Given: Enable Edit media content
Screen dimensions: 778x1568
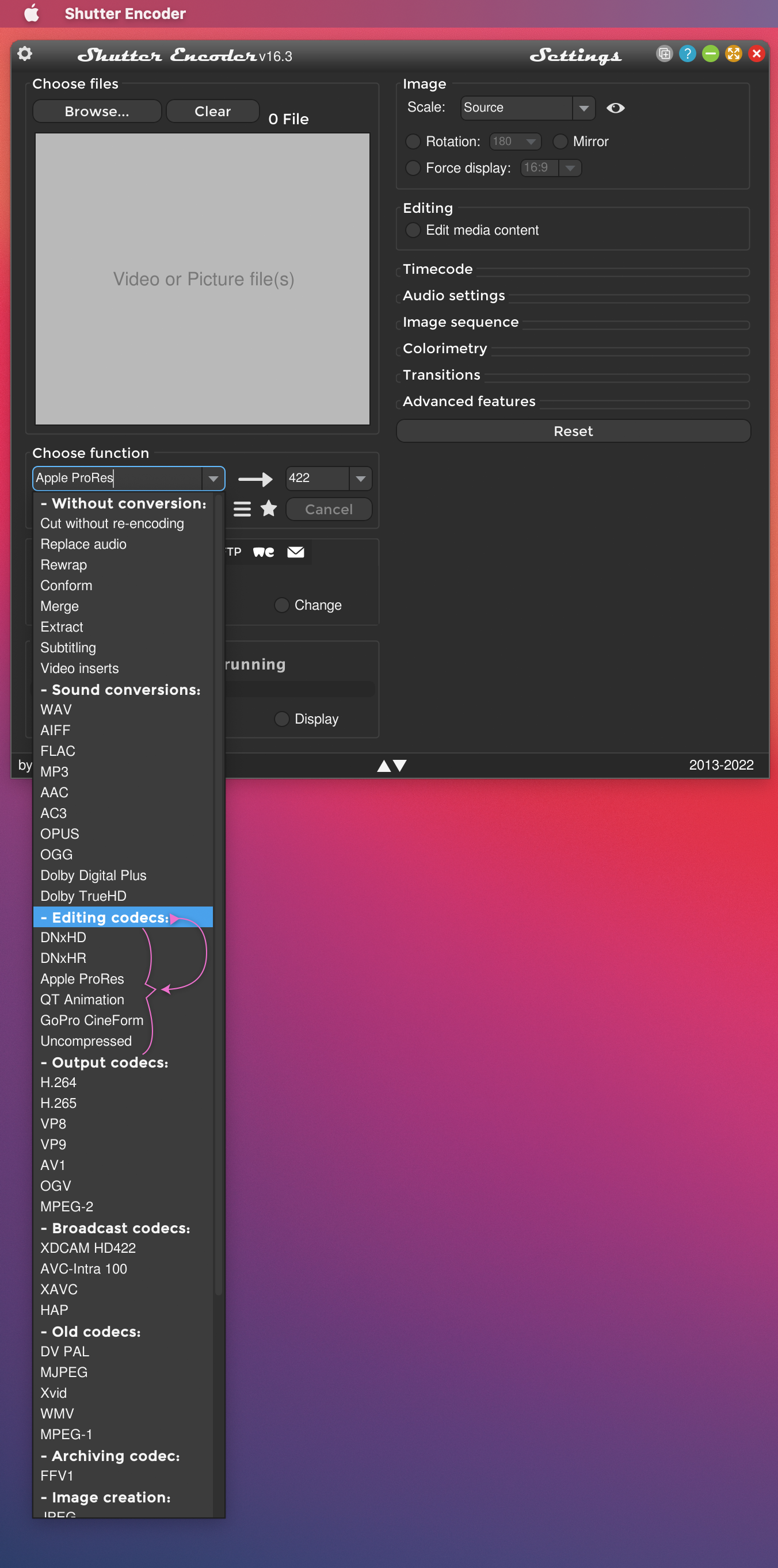Looking at the screenshot, I should click(x=413, y=230).
